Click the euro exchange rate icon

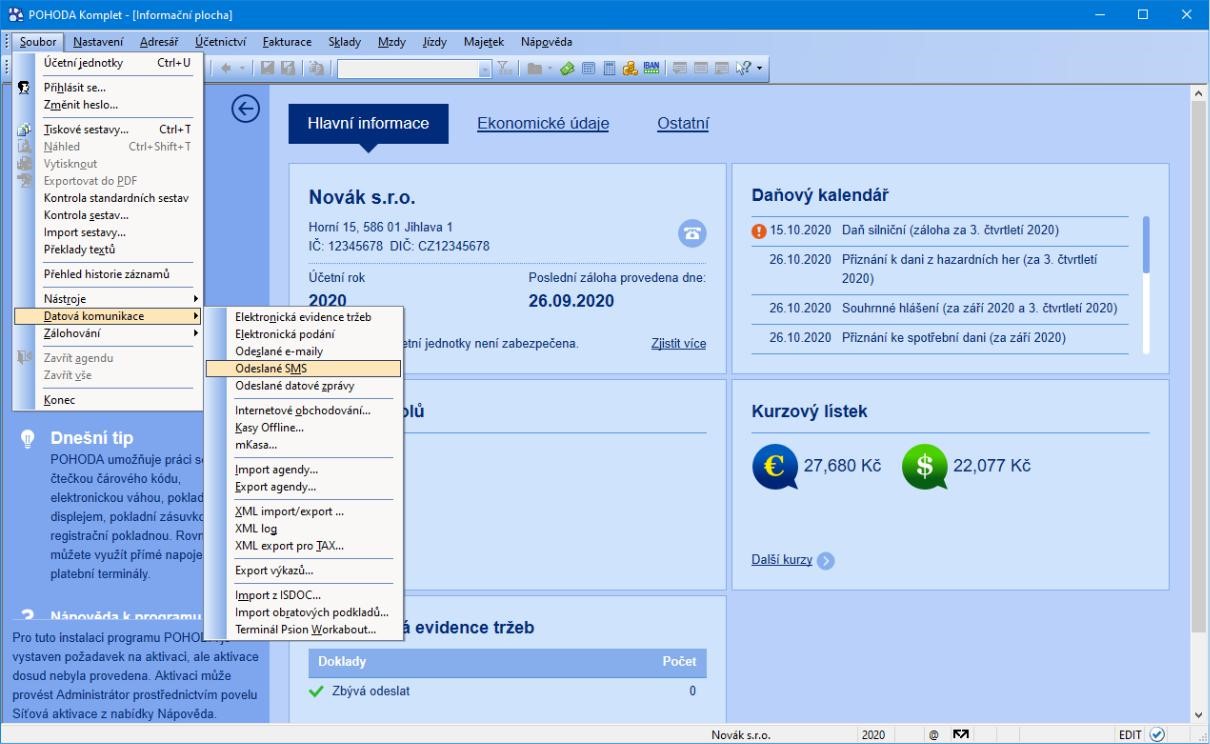point(775,467)
